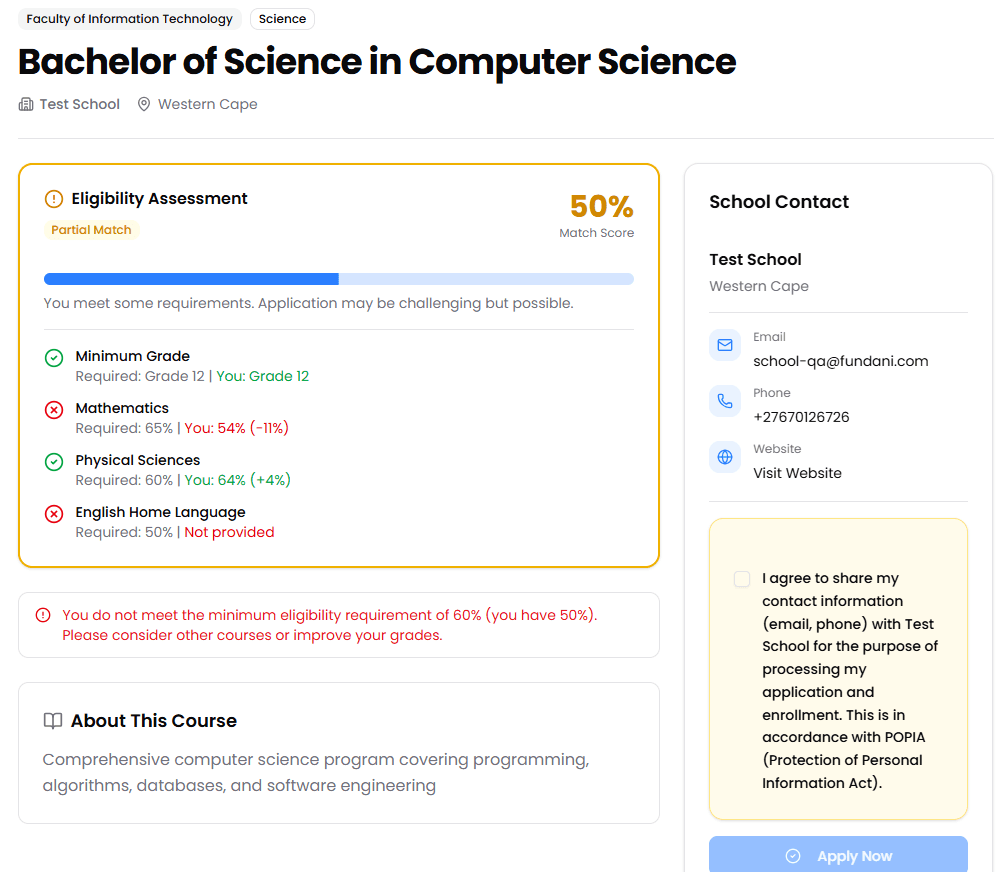Click the Partial Match badge

tap(91, 230)
